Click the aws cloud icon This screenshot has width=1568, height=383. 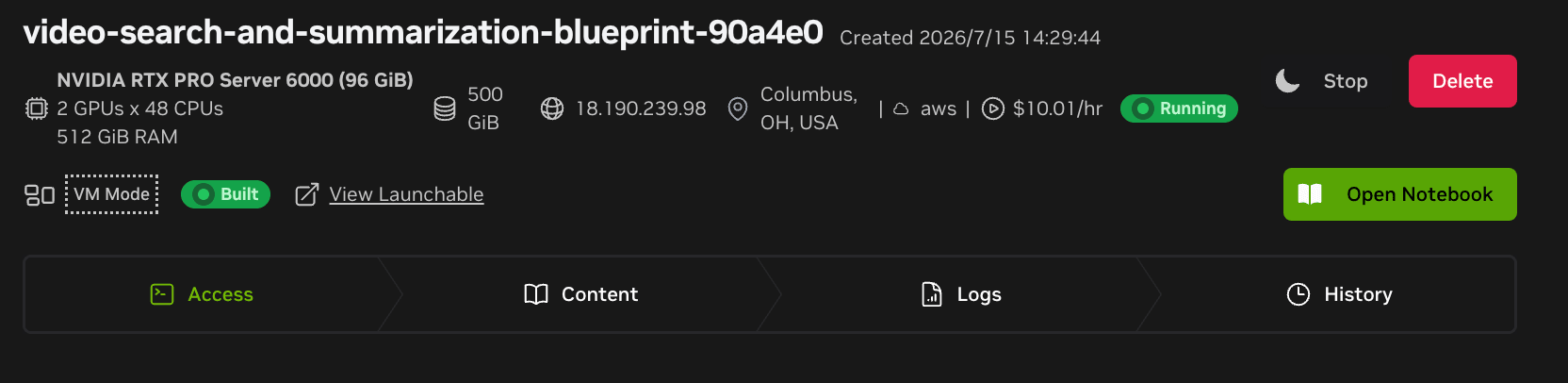click(x=901, y=108)
